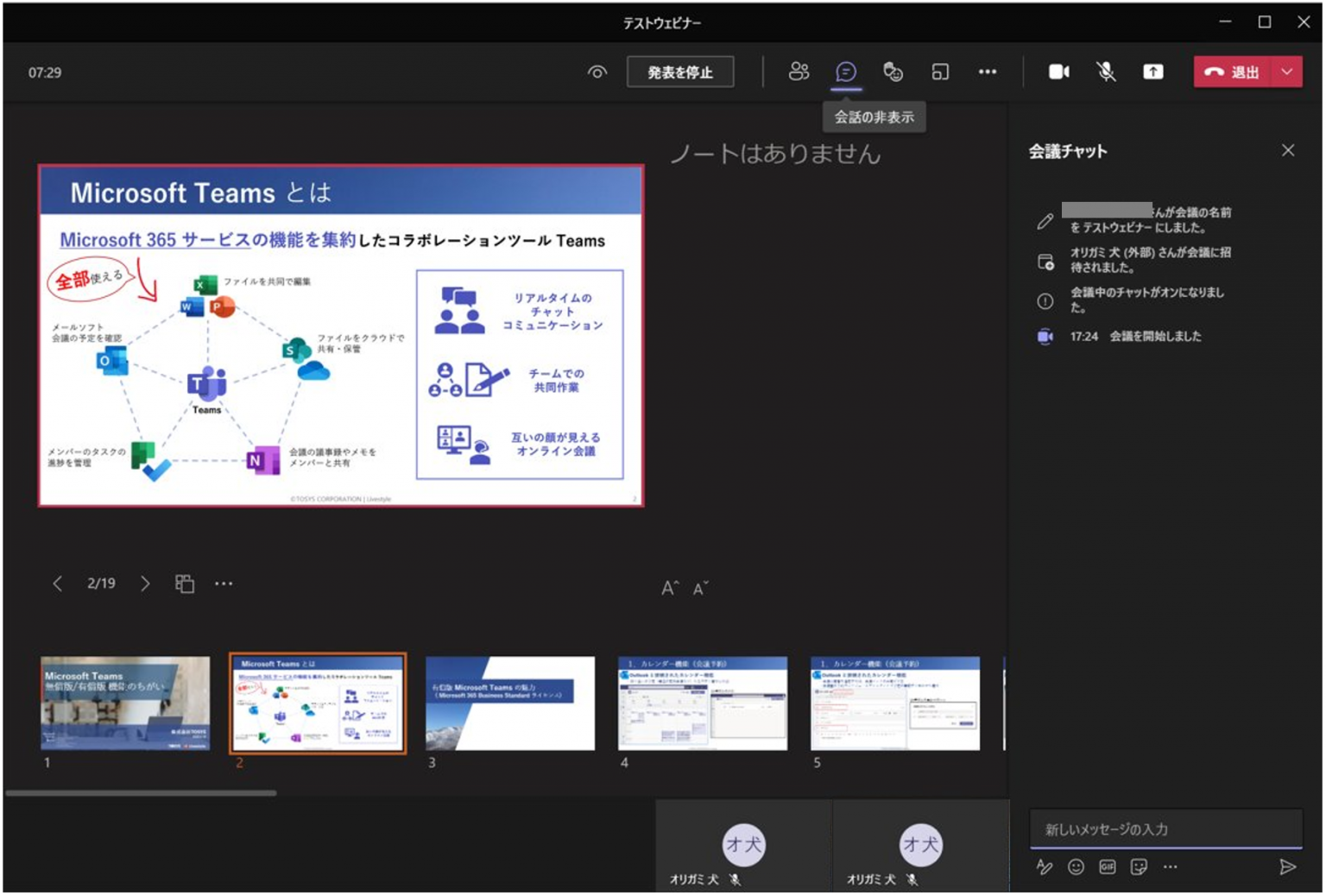Advance to the next slide arrow
The height and width of the screenshot is (896, 1326).
pyautogui.click(x=145, y=584)
